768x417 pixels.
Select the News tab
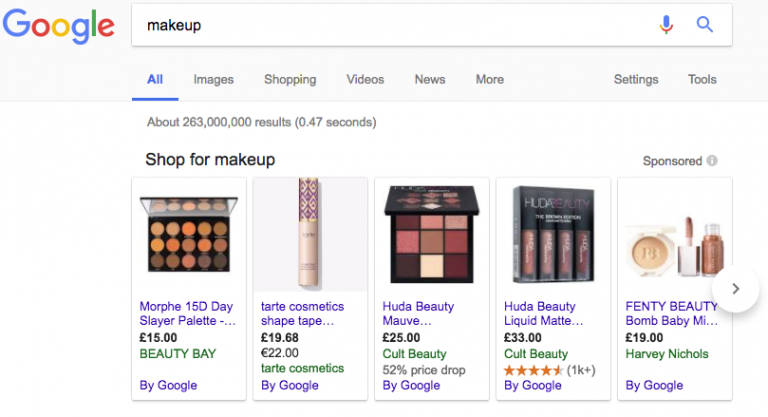(x=430, y=80)
